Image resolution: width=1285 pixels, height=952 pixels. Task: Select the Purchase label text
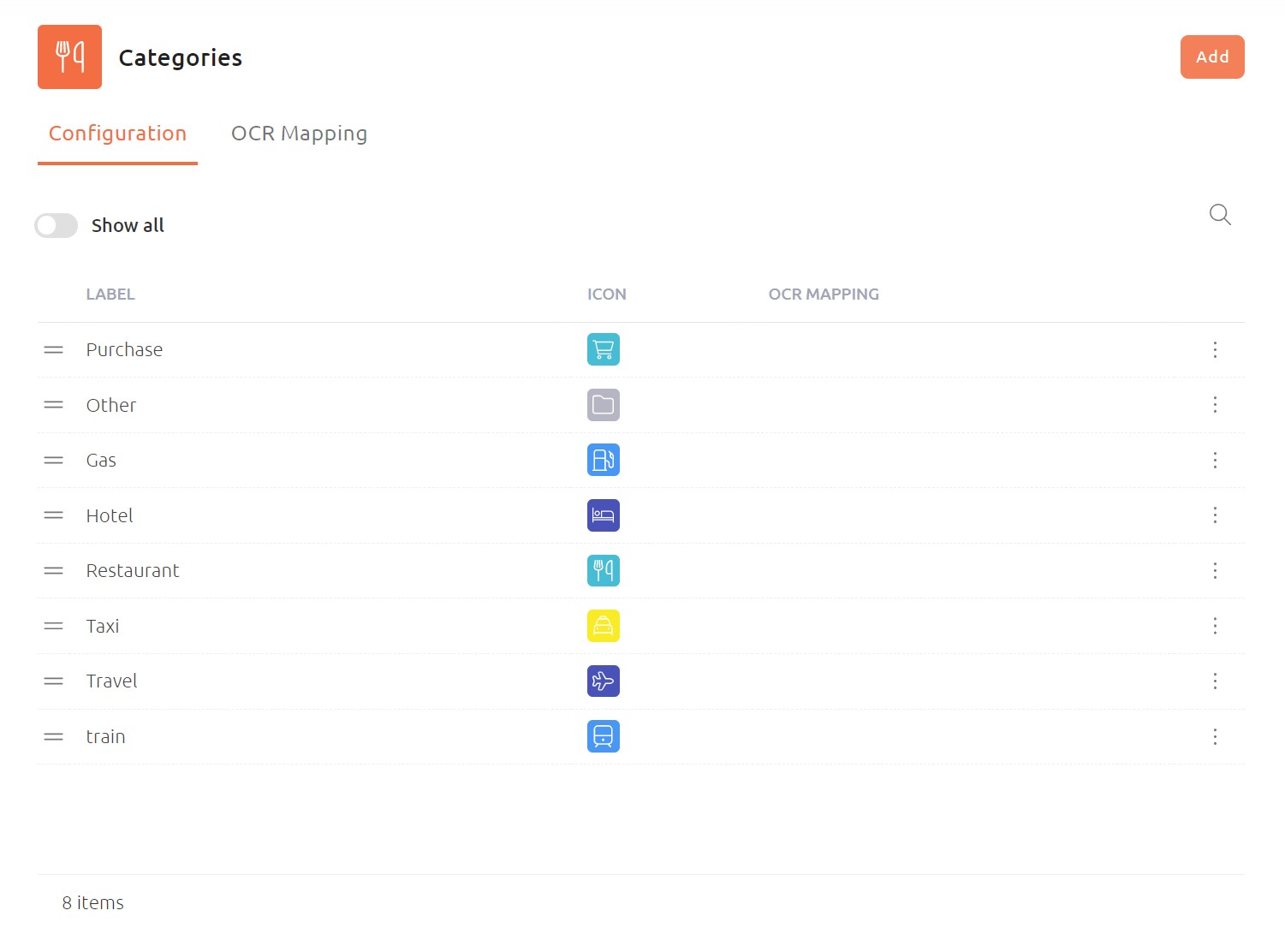(x=124, y=349)
